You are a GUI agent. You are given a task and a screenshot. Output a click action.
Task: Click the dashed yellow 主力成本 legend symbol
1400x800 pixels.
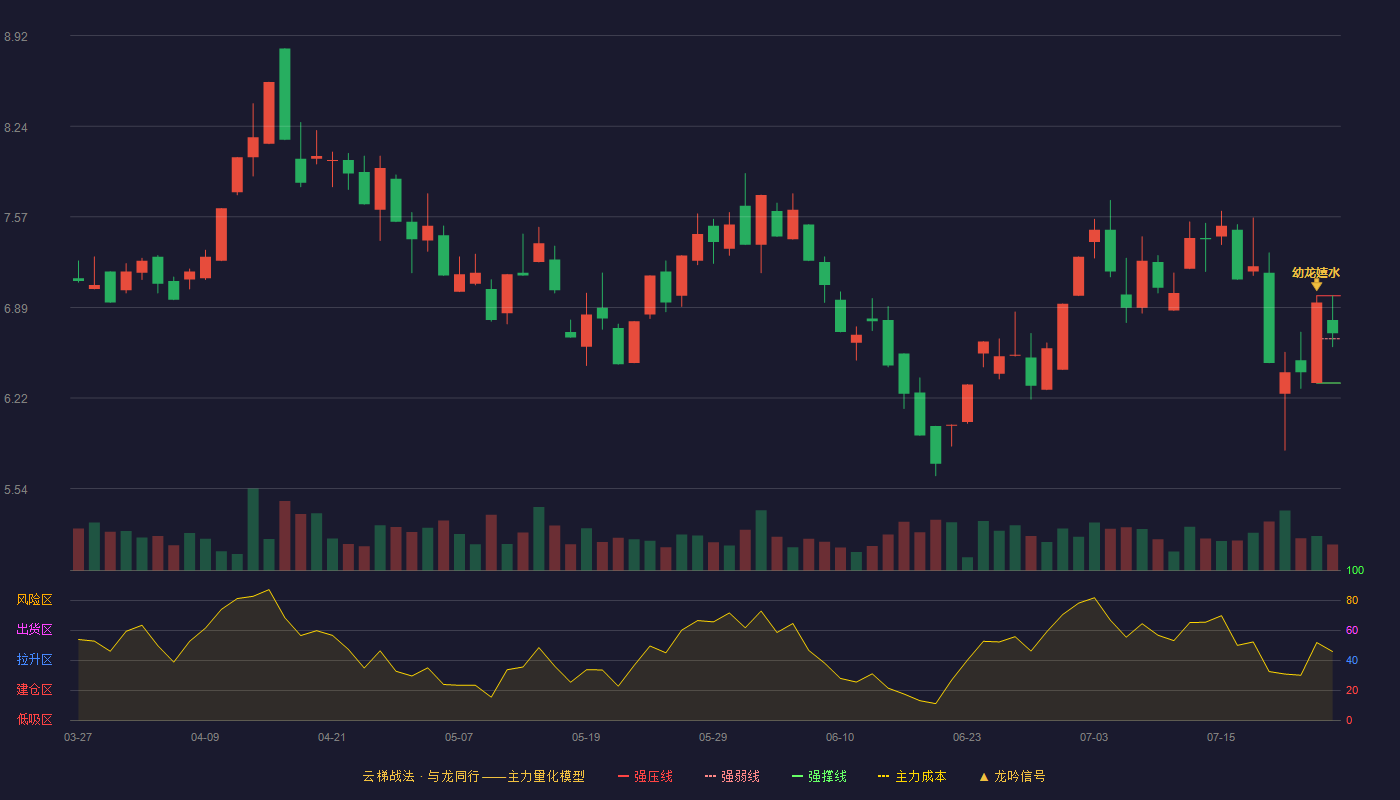pyautogui.click(x=884, y=777)
